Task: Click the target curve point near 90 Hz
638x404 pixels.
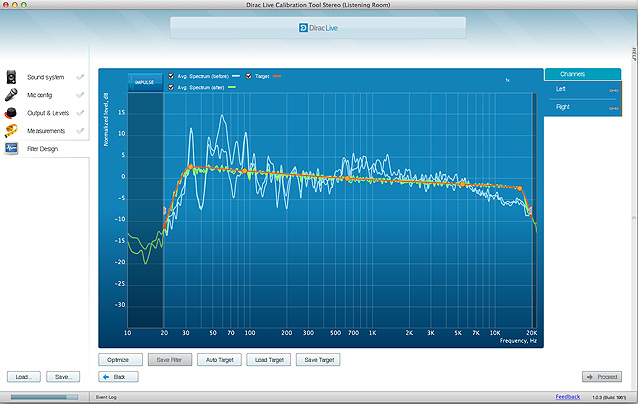Action: 245,171
